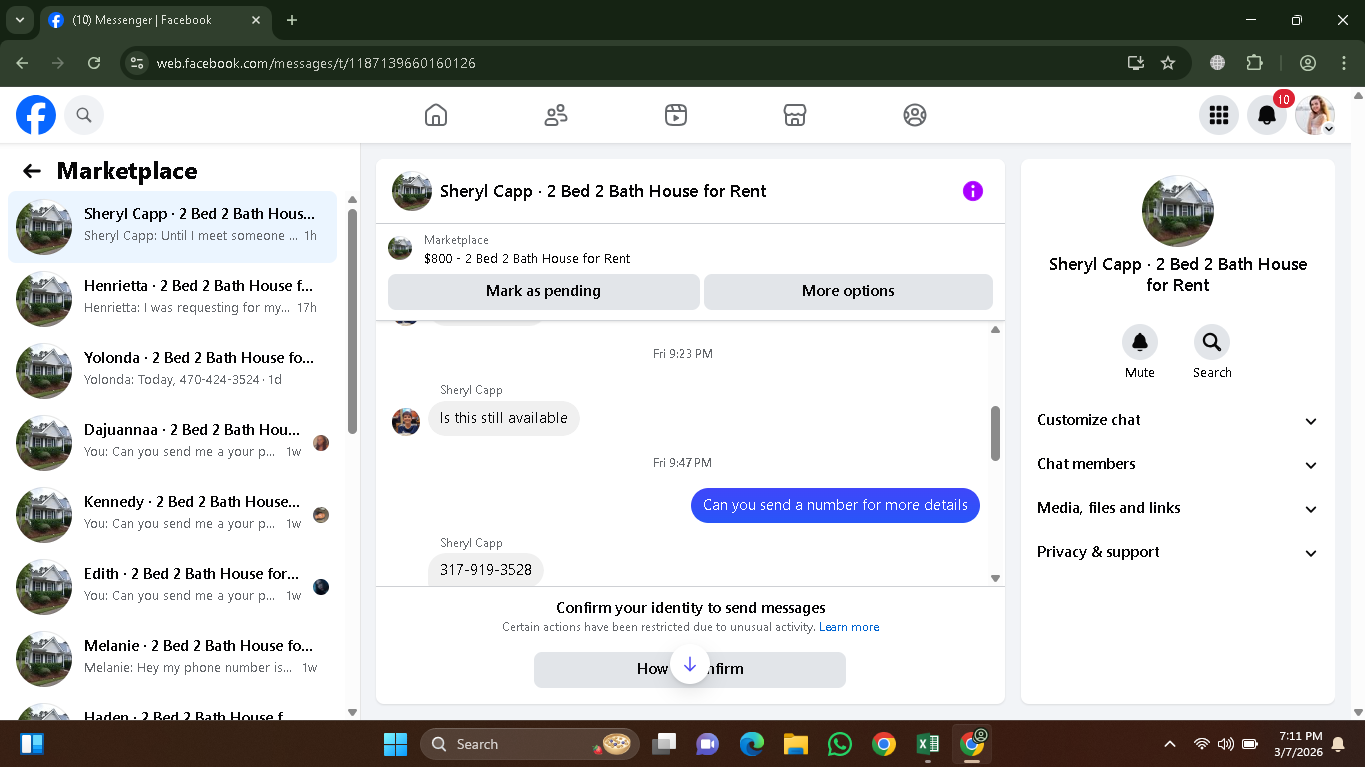The image size is (1365, 767).
Task: Open Task View from the taskbar
Action: (x=664, y=744)
